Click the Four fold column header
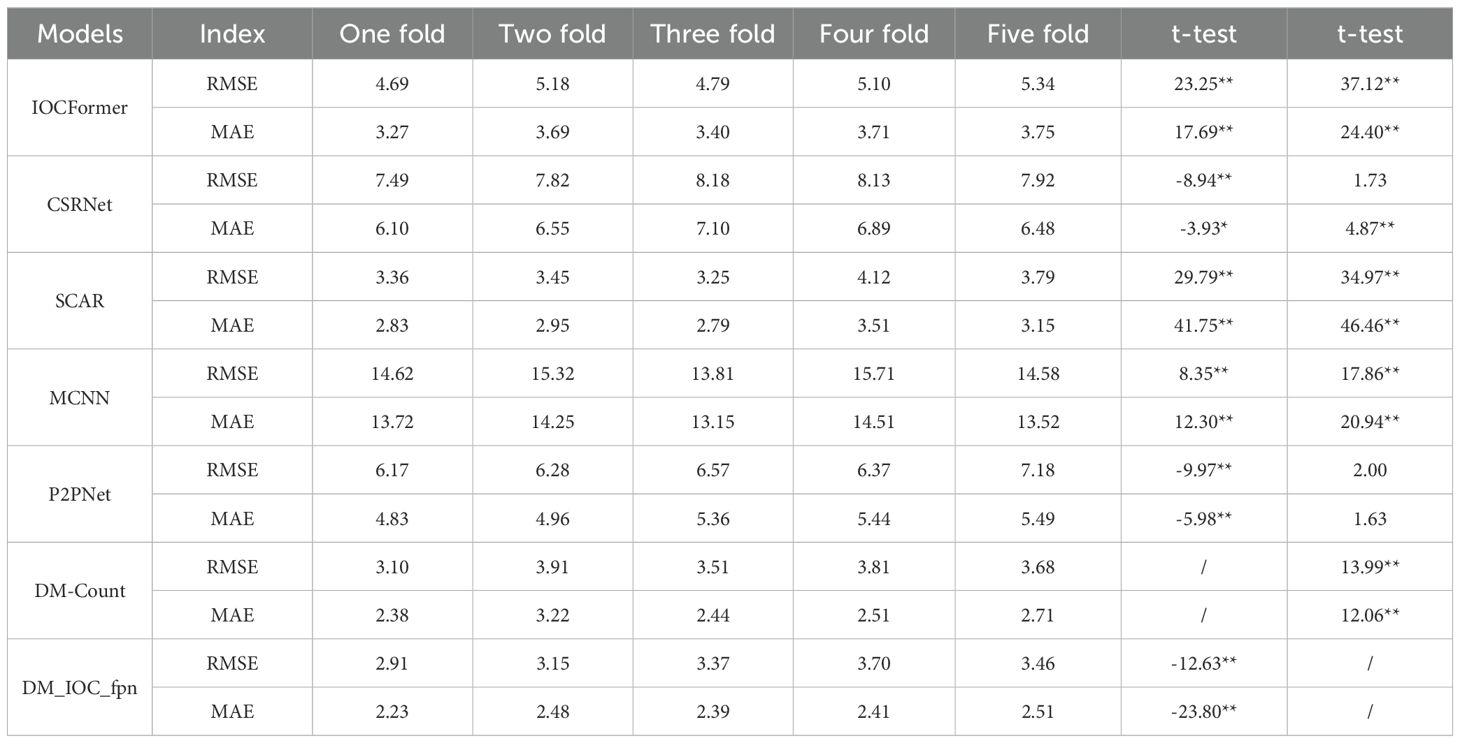The height and width of the screenshot is (743, 1460). [x=874, y=34]
